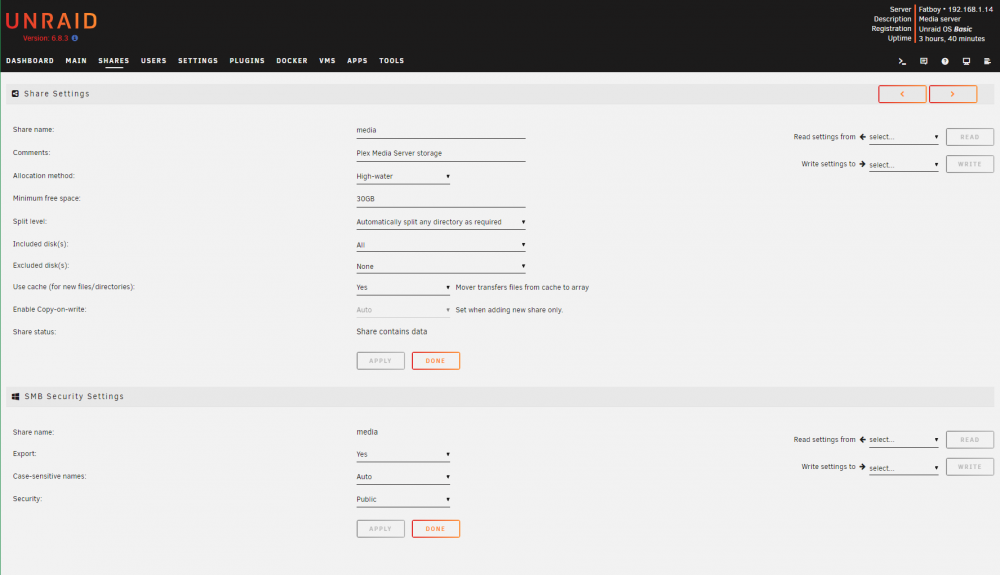
Task: Click the info monitor icon in the header
Action: click(x=966, y=61)
